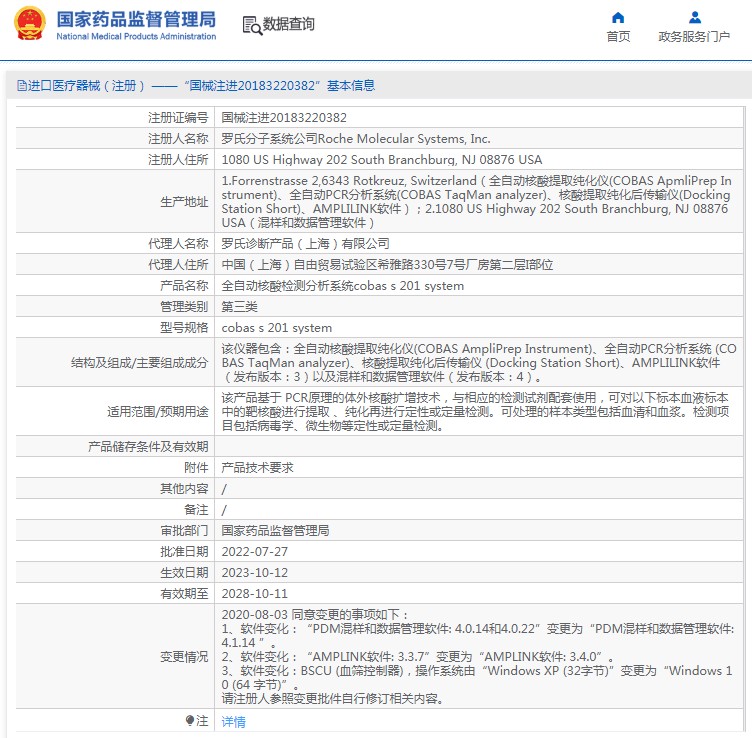Open 政务服务门户 person icon
The height and width of the screenshot is (738, 752).
(694, 18)
